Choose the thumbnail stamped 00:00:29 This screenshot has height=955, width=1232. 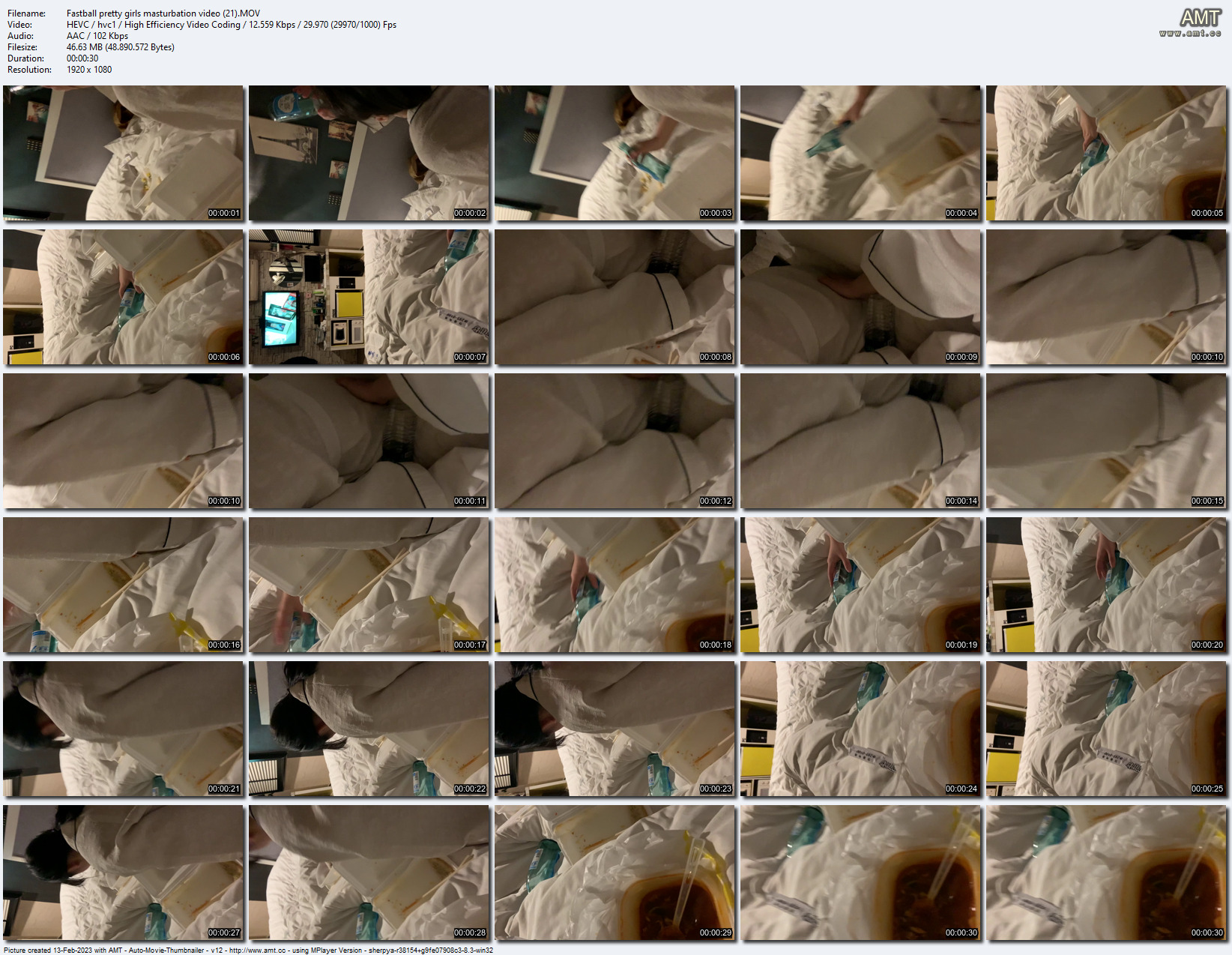point(615,873)
